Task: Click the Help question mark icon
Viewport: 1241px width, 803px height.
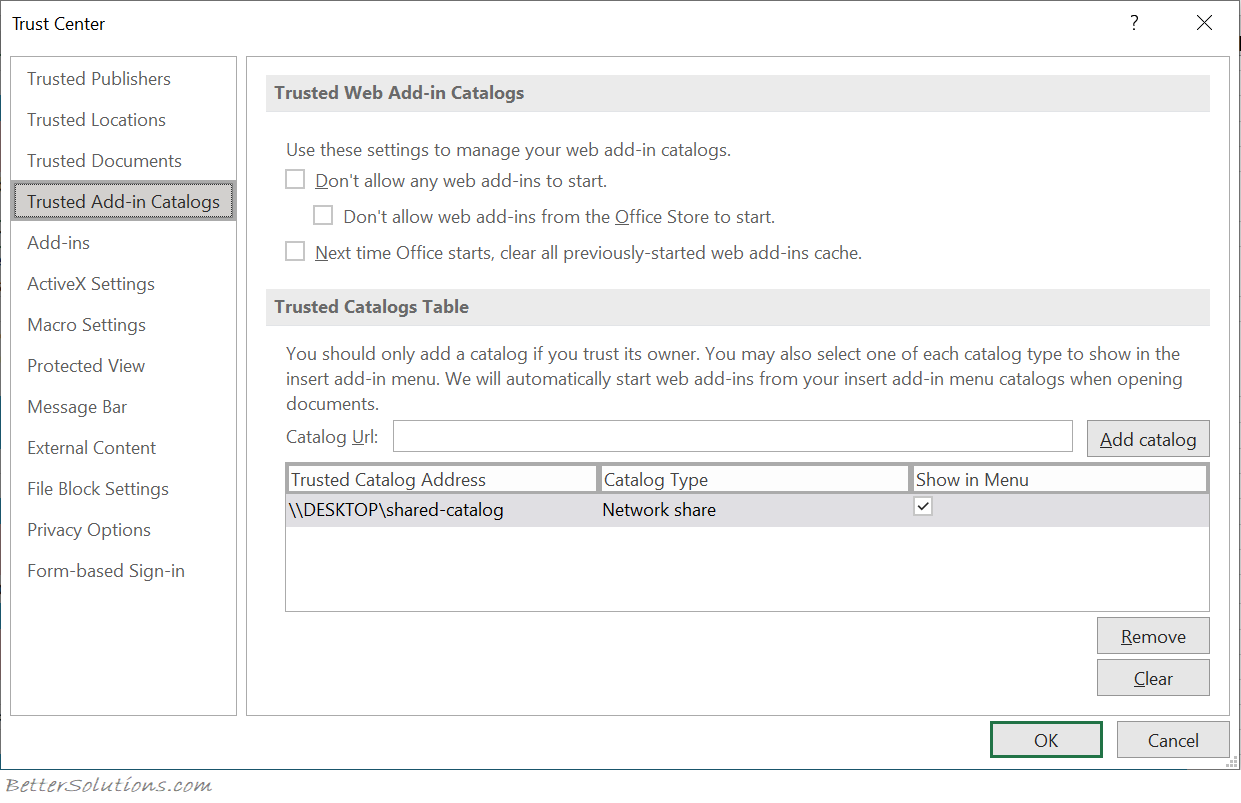Action: [1134, 23]
